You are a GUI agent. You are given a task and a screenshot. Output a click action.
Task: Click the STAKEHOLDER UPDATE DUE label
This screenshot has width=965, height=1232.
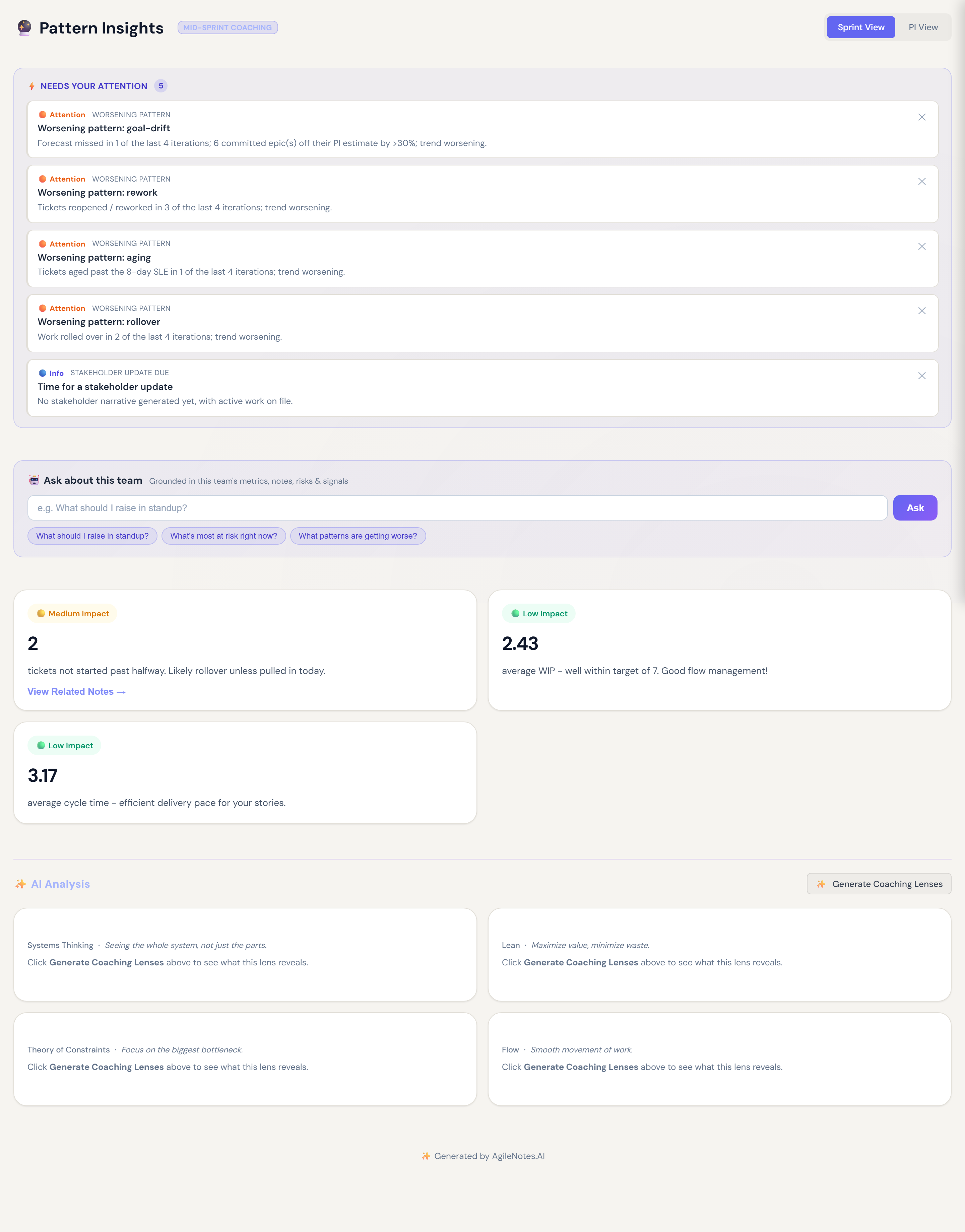[x=120, y=373]
